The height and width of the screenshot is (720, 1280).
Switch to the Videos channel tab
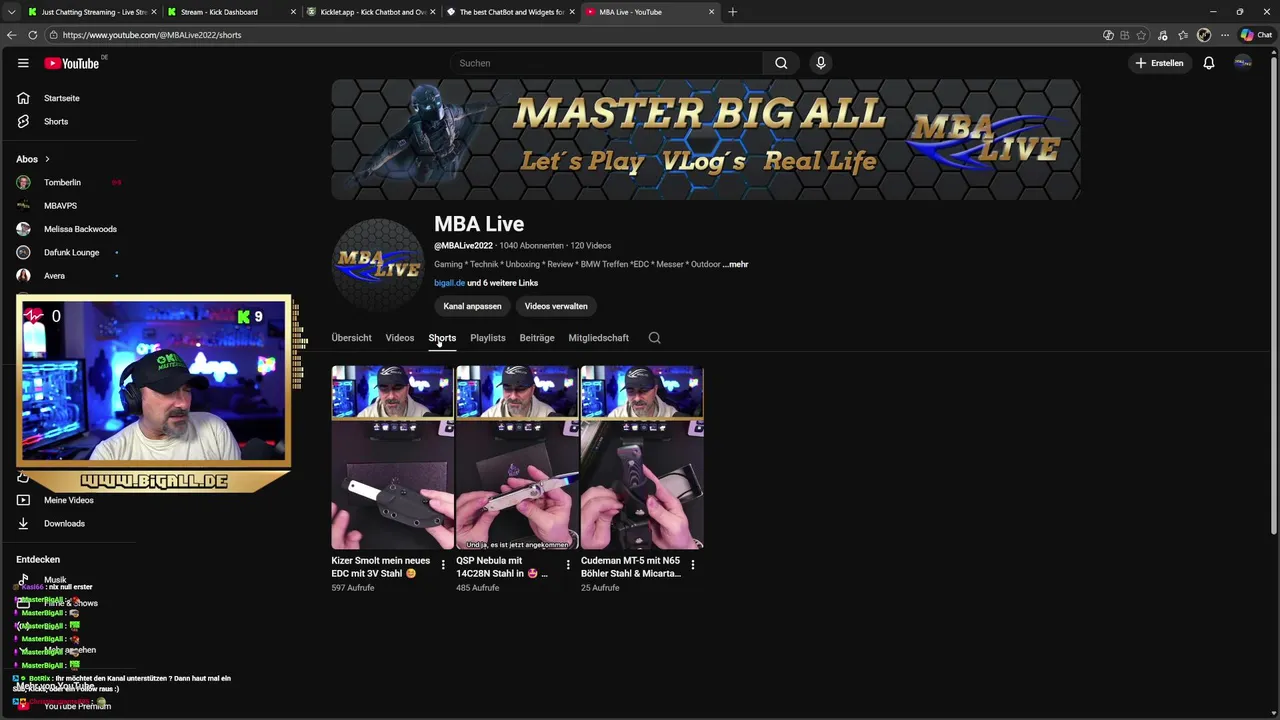(400, 338)
